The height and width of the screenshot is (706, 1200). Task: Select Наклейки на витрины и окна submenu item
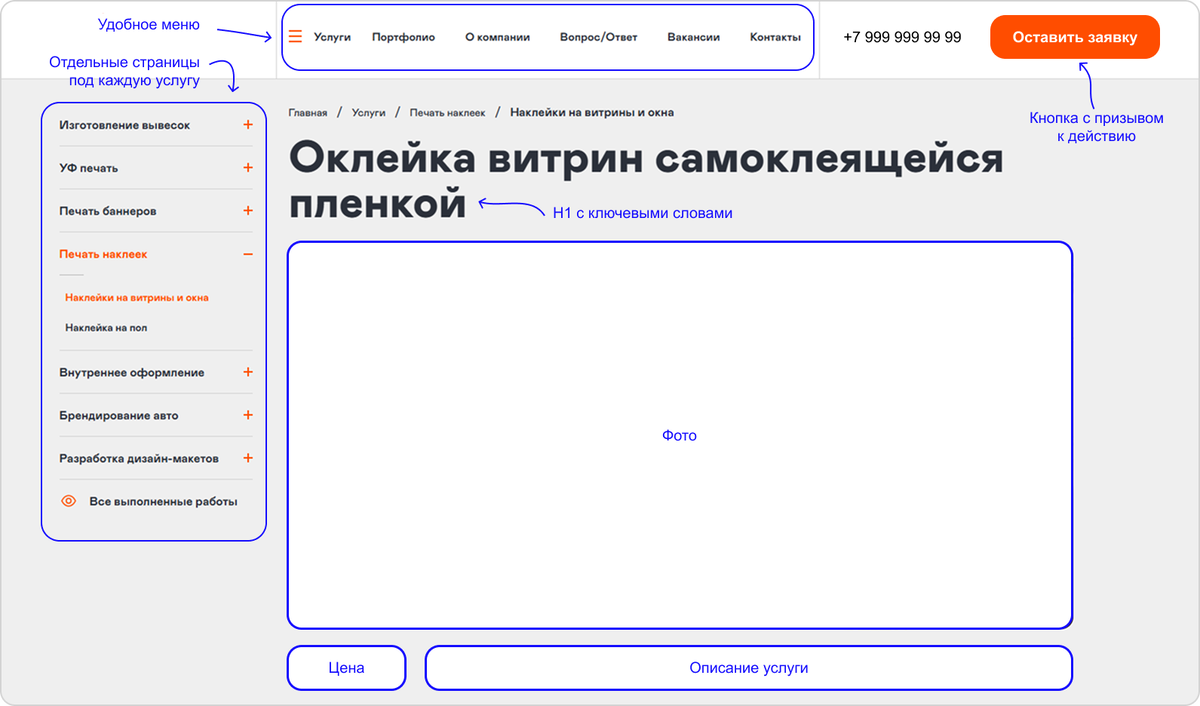[137, 298]
